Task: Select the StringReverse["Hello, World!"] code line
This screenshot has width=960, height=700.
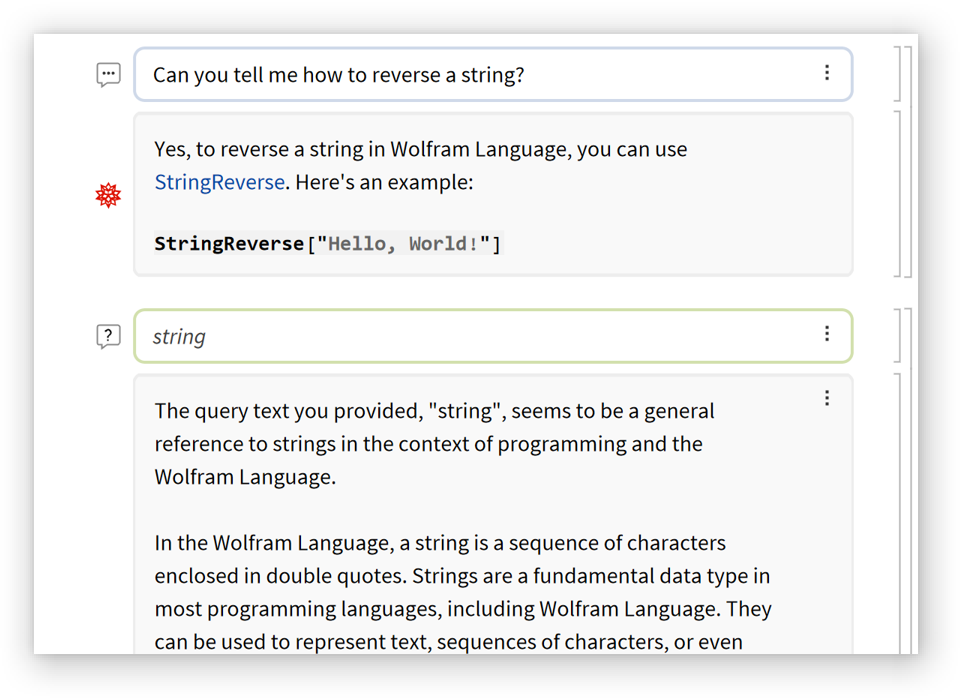Action: point(327,244)
